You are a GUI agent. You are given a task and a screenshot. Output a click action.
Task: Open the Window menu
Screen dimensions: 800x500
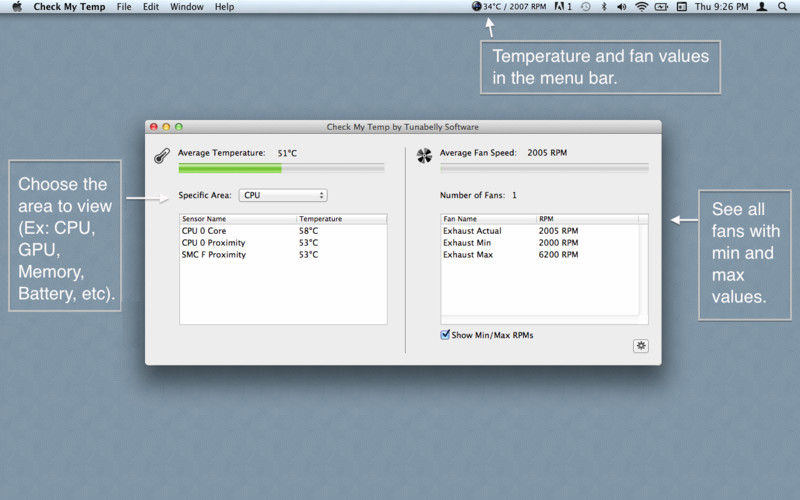[186, 7]
